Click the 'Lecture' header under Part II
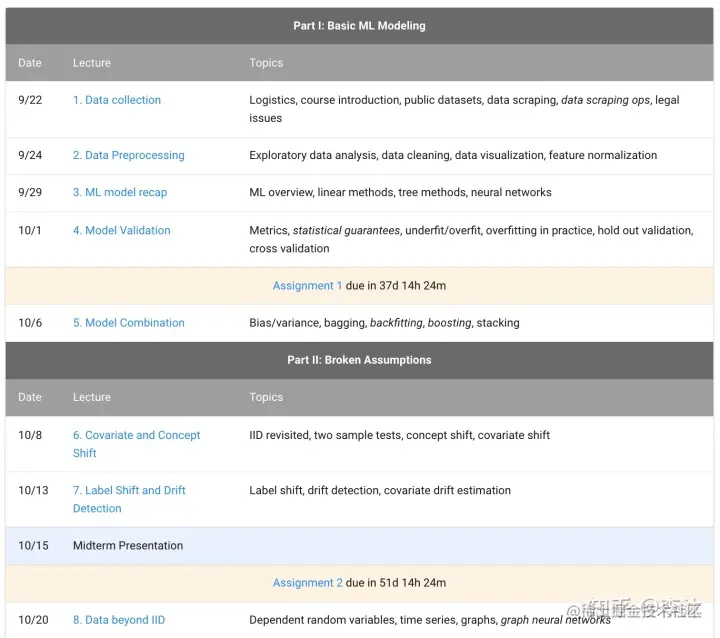The height and width of the screenshot is (638, 720). 92,397
